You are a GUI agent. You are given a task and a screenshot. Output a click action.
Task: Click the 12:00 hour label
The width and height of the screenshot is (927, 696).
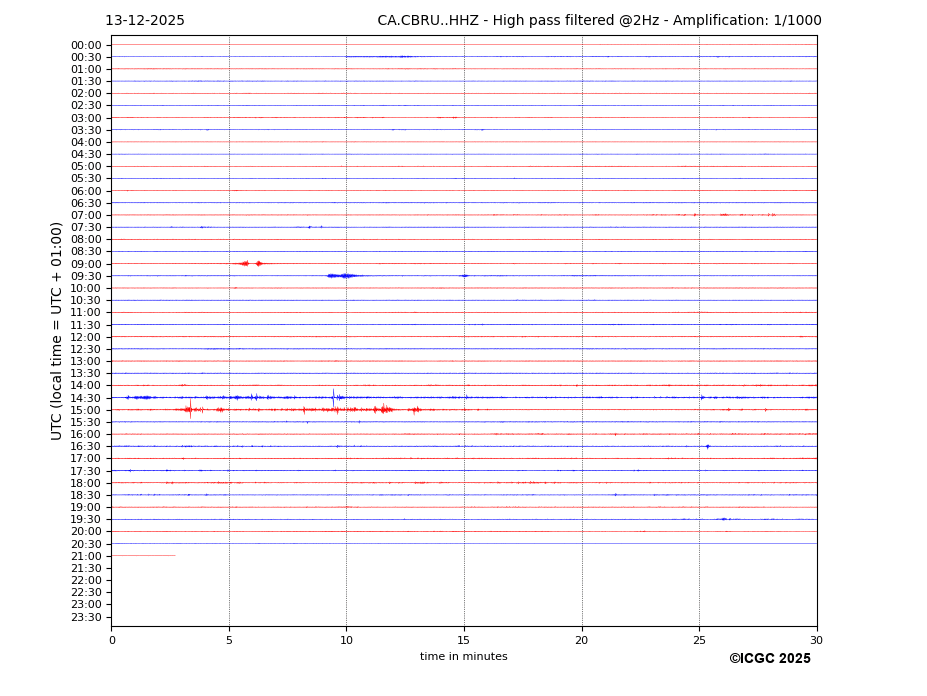click(x=86, y=337)
